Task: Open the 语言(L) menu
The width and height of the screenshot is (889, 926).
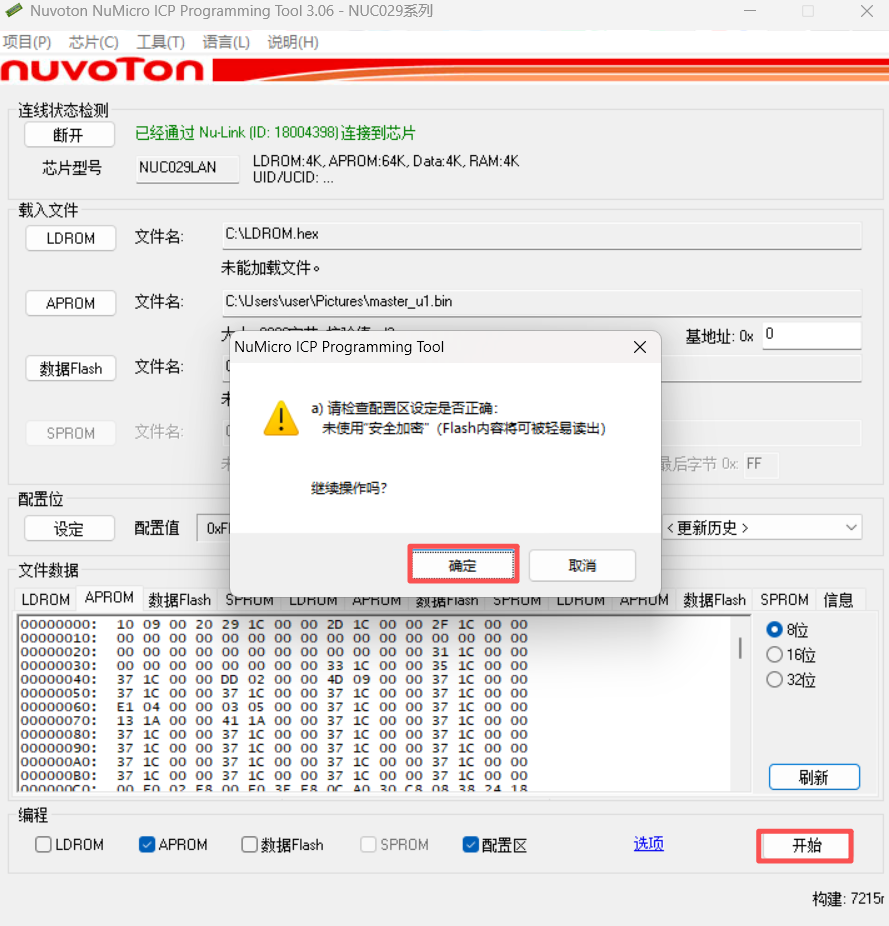Action: [226, 42]
